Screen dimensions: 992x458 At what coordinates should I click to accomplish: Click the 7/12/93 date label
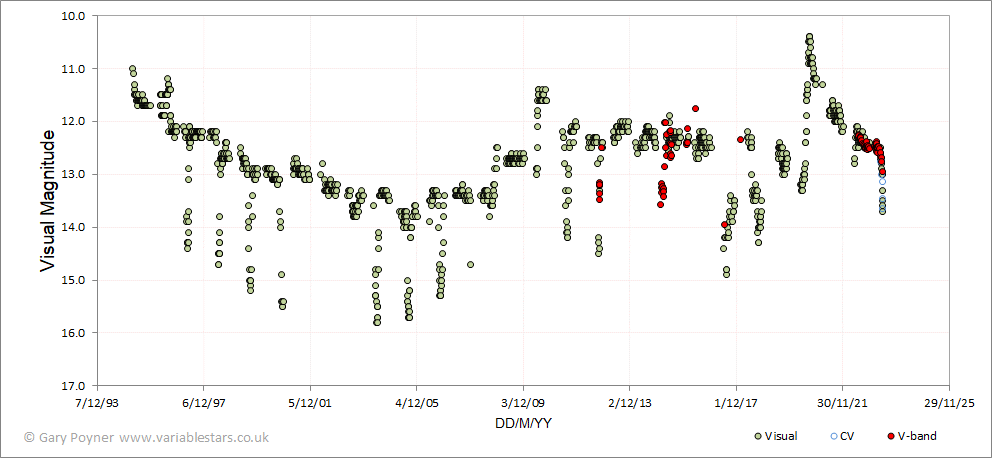tap(97, 403)
